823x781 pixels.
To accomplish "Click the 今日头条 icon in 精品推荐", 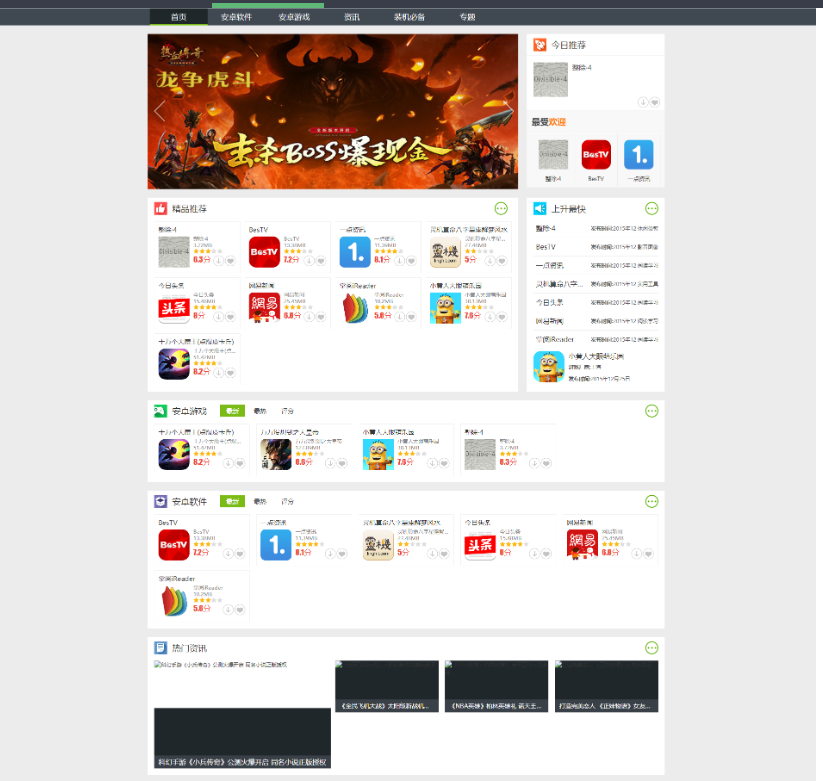I will [x=174, y=308].
